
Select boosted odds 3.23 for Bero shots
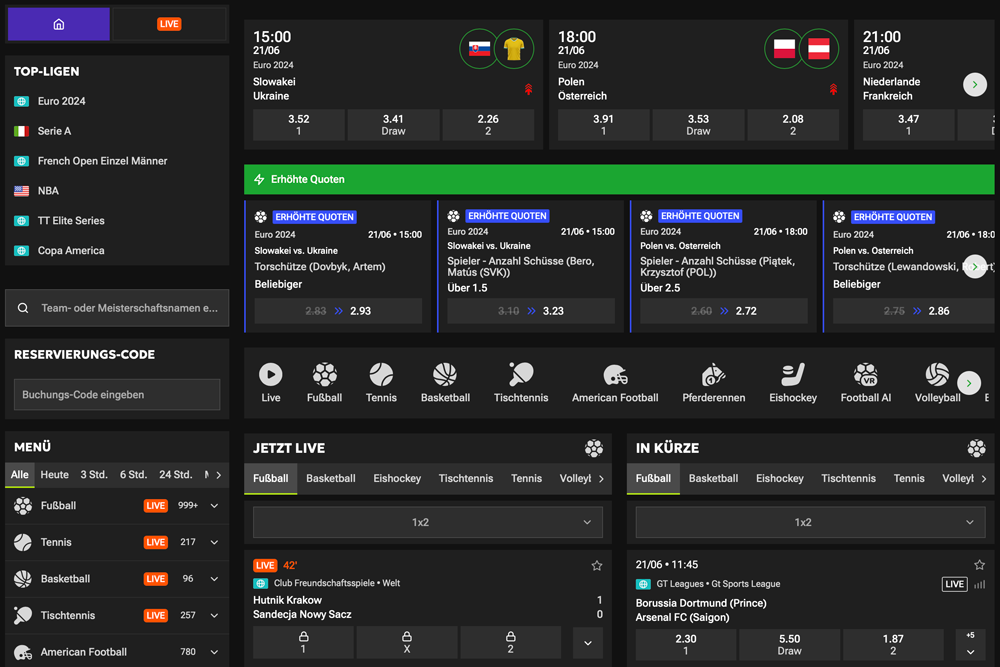[x=531, y=311]
